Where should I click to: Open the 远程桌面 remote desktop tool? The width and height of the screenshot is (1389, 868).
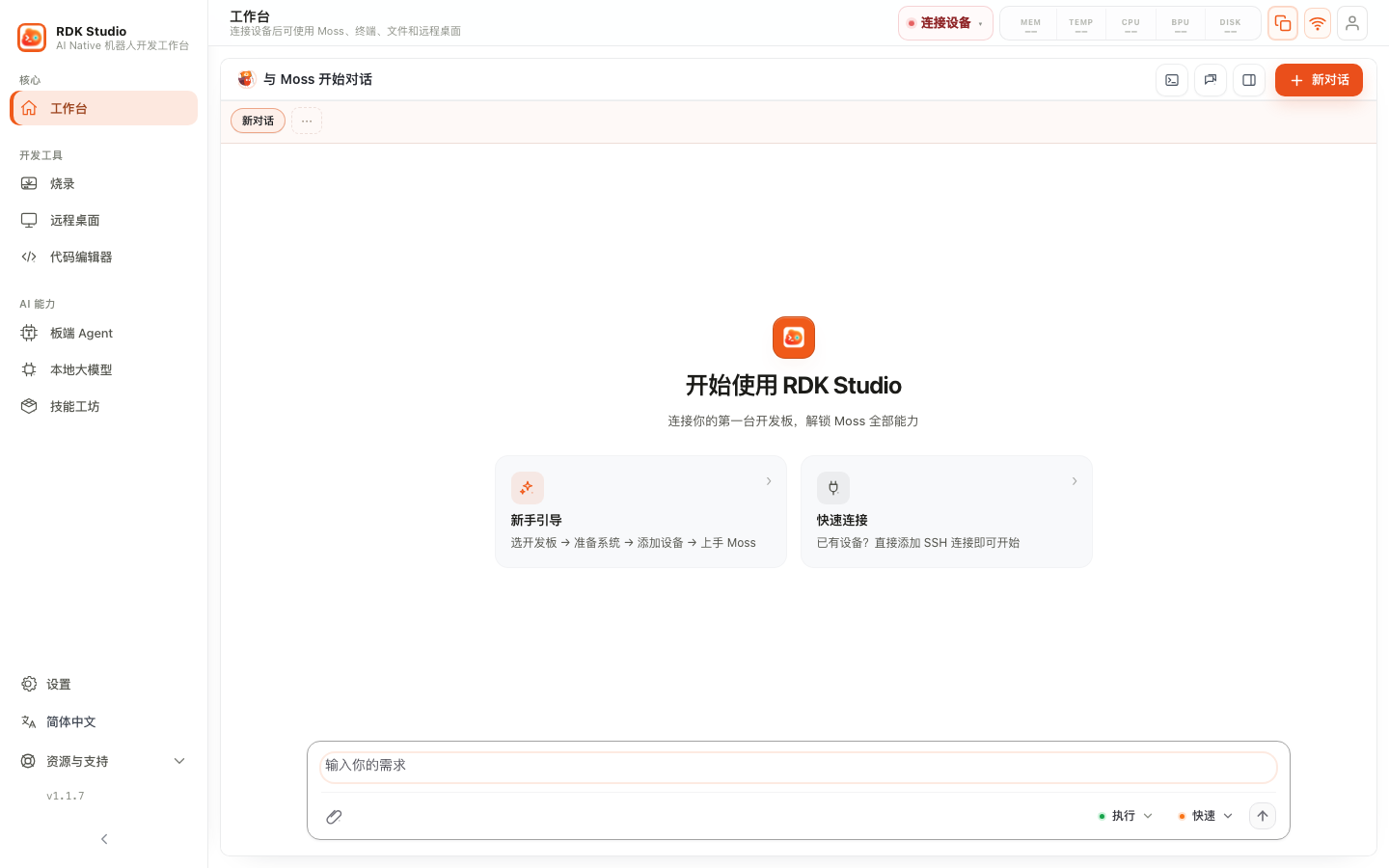[104, 220]
